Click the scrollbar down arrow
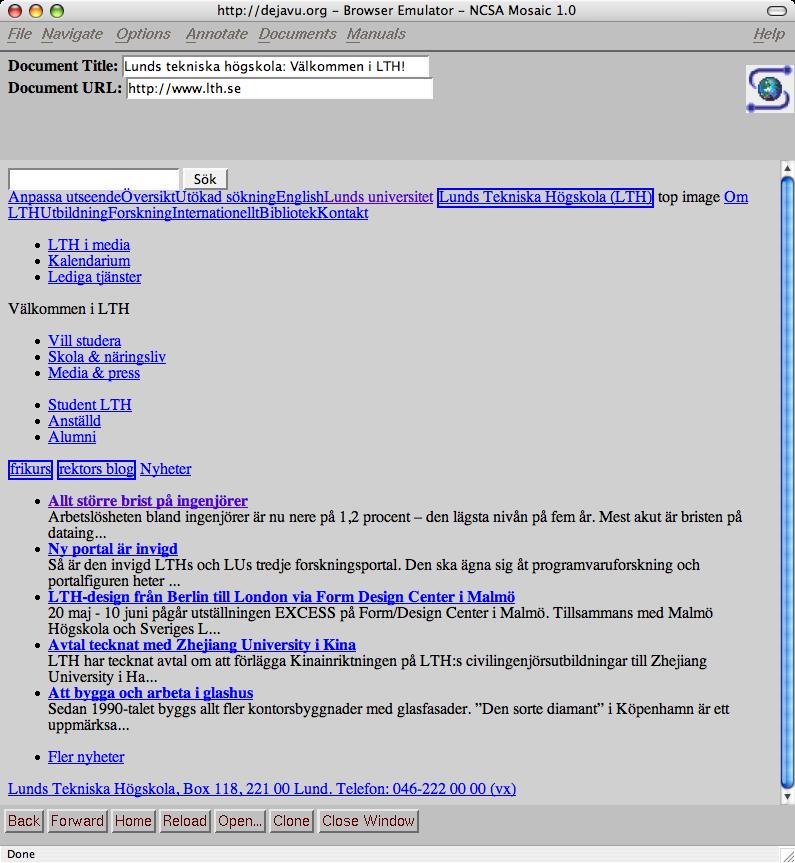Screen dimensions: 795x863 pyautogui.click(x=787, y=796)
